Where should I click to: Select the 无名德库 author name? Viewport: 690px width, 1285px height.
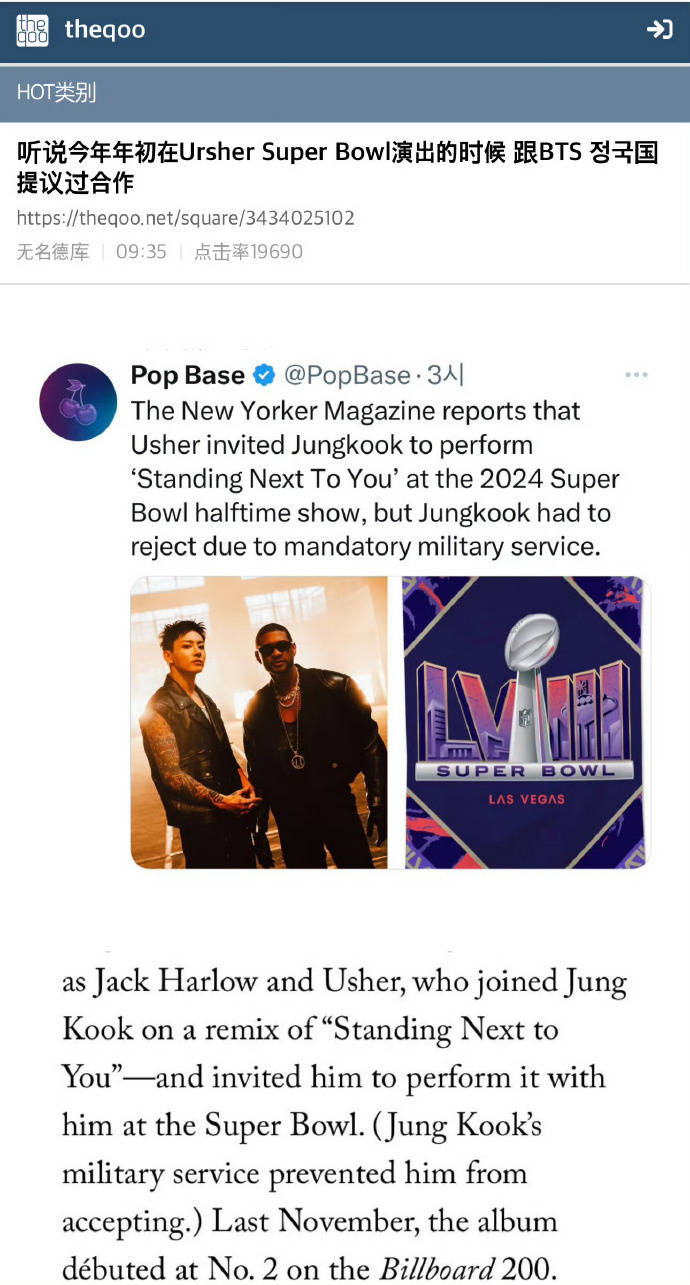click(x=53, y=252)
